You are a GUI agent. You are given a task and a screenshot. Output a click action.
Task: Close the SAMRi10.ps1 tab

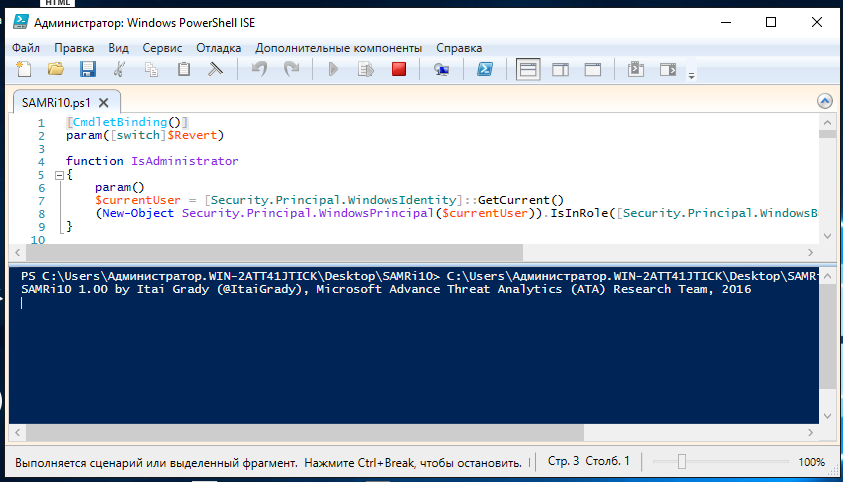104,103
